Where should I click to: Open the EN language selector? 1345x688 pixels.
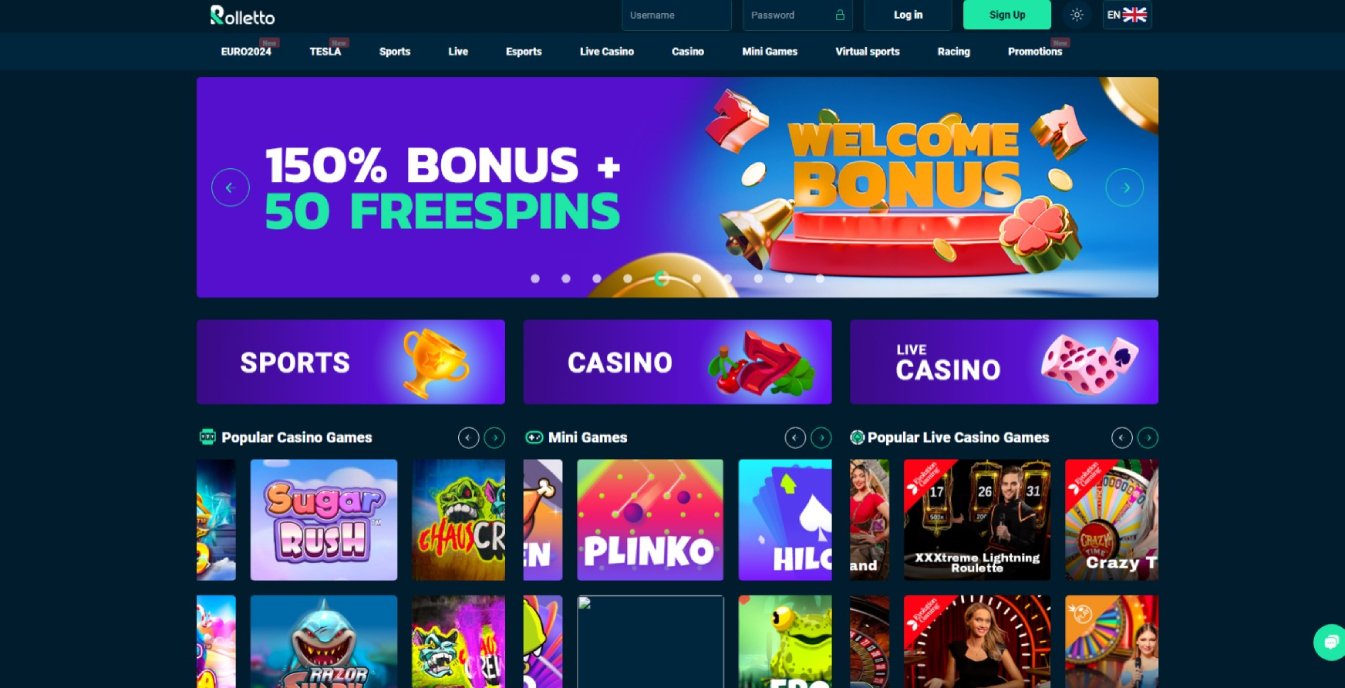pyautogui.click(x=1127, y=15)
